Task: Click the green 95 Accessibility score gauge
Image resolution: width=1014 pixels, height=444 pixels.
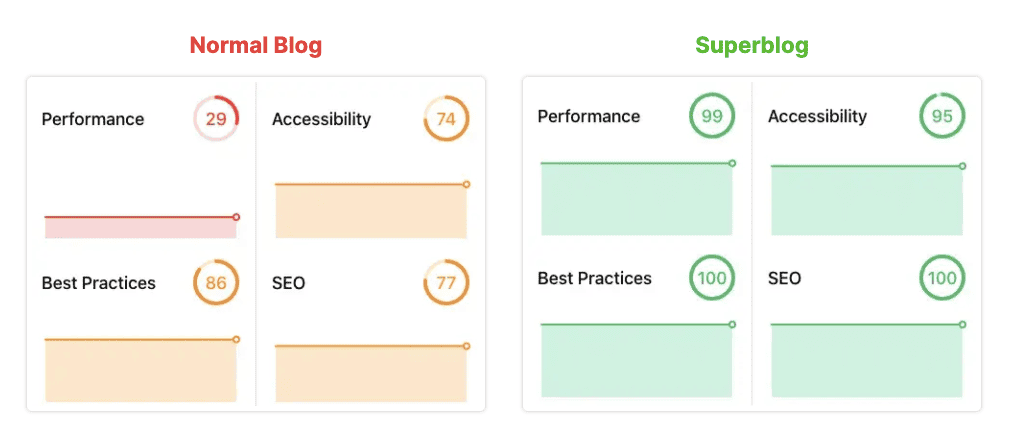Action: [942, 116]
